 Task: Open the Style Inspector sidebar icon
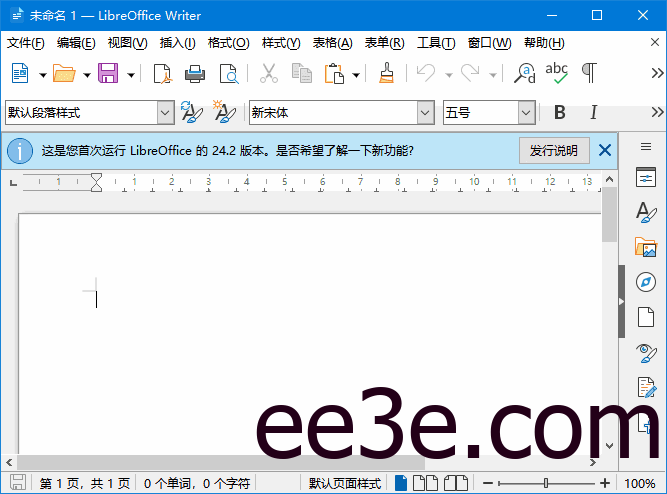(646, 353)
